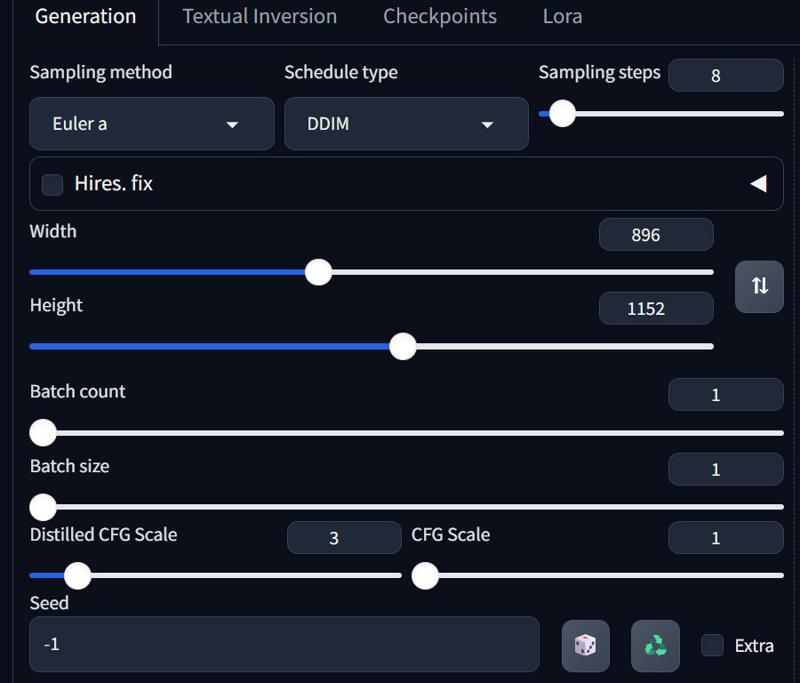Open the Sampling method dropdown
Image resolution: width=800 pixels, height=683 pixels.
tap(151, 124)
